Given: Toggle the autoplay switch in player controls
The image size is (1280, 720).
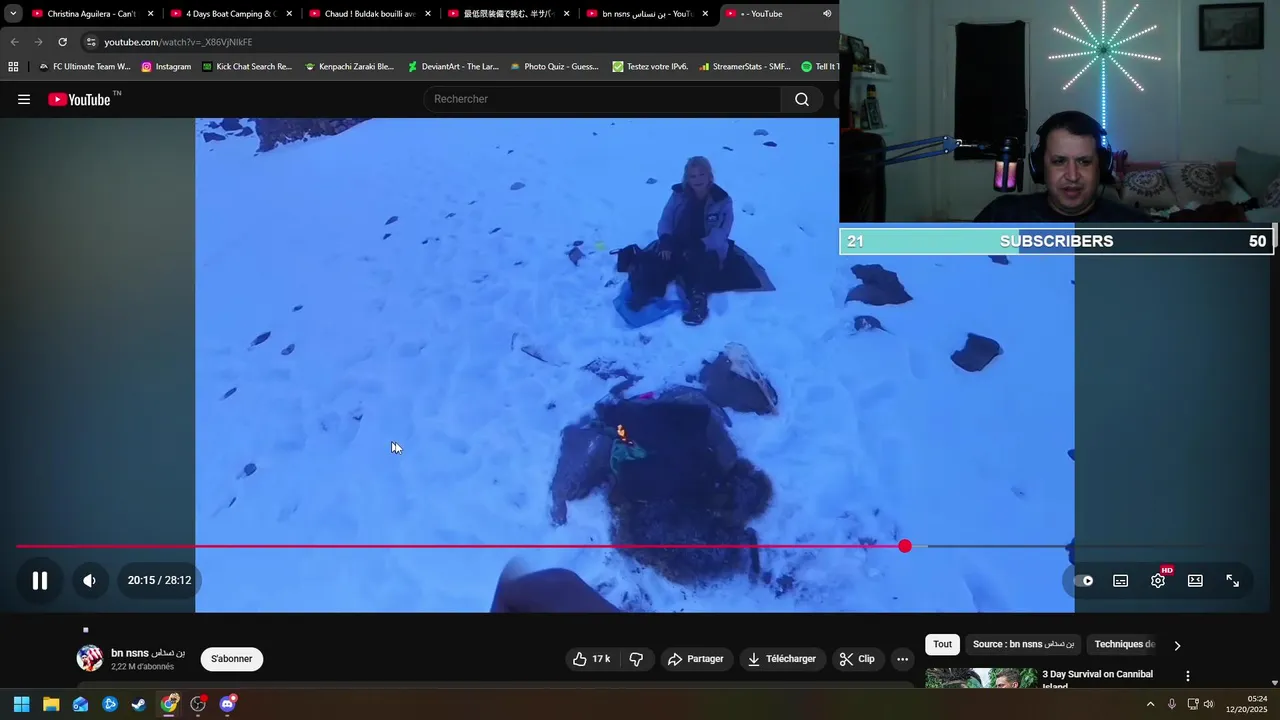Looking at the screenshot, I should click(x=1084, y=580).
